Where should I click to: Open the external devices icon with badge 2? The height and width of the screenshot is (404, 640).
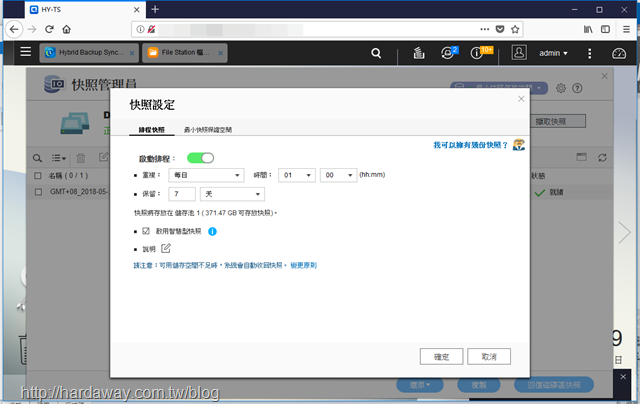(449, 53)
